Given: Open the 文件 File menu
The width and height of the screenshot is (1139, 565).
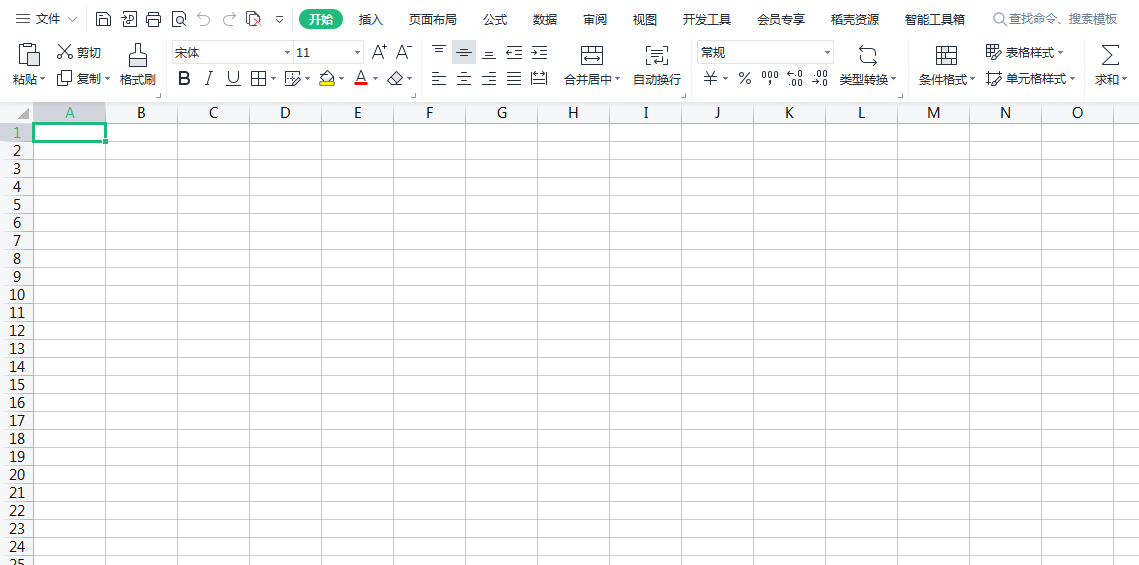Looking at the screenshot, I should 47,20.
